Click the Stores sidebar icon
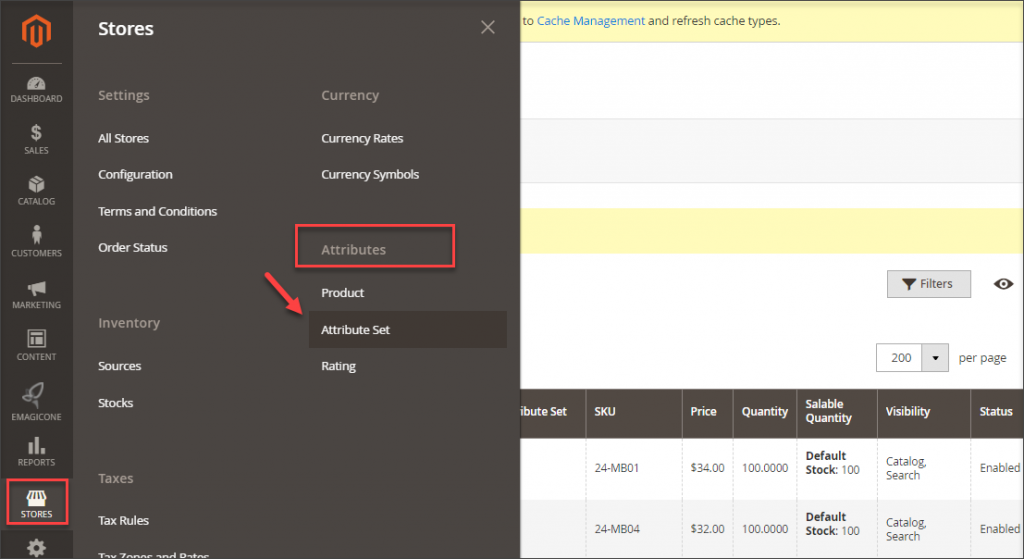This screenshot has height=559, width=1024. click(36, 502)
